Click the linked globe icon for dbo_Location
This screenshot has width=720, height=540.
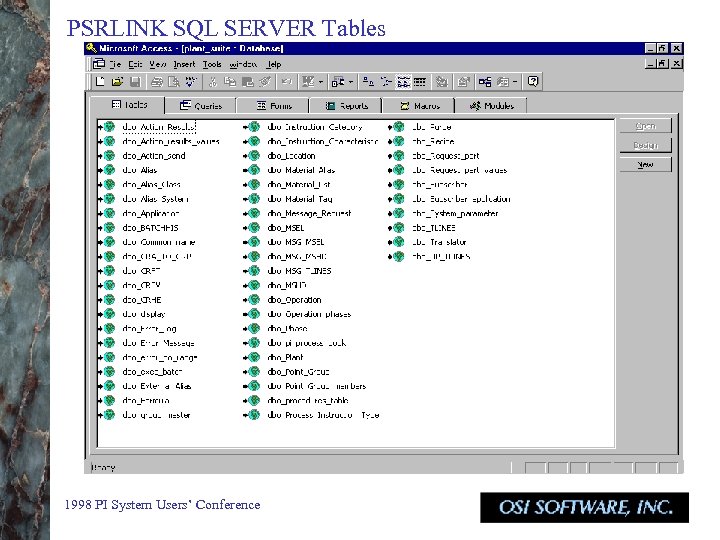(253, 156)
